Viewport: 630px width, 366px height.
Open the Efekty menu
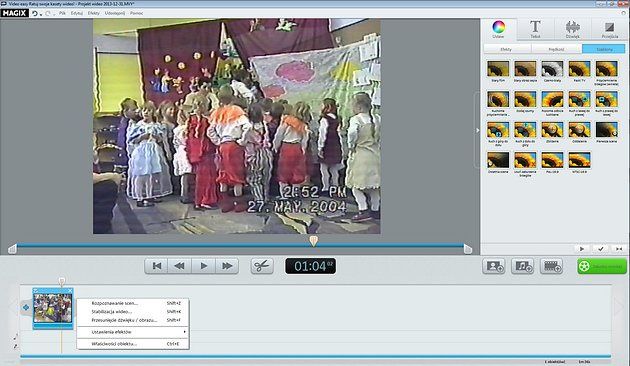pyautogui.click(x=94, y=13)
